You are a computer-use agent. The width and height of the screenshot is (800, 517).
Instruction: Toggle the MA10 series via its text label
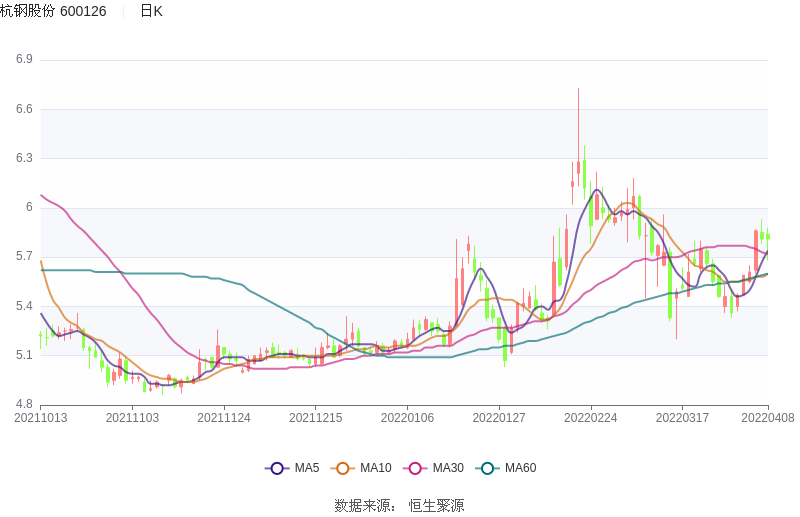(x=375, y=468)
